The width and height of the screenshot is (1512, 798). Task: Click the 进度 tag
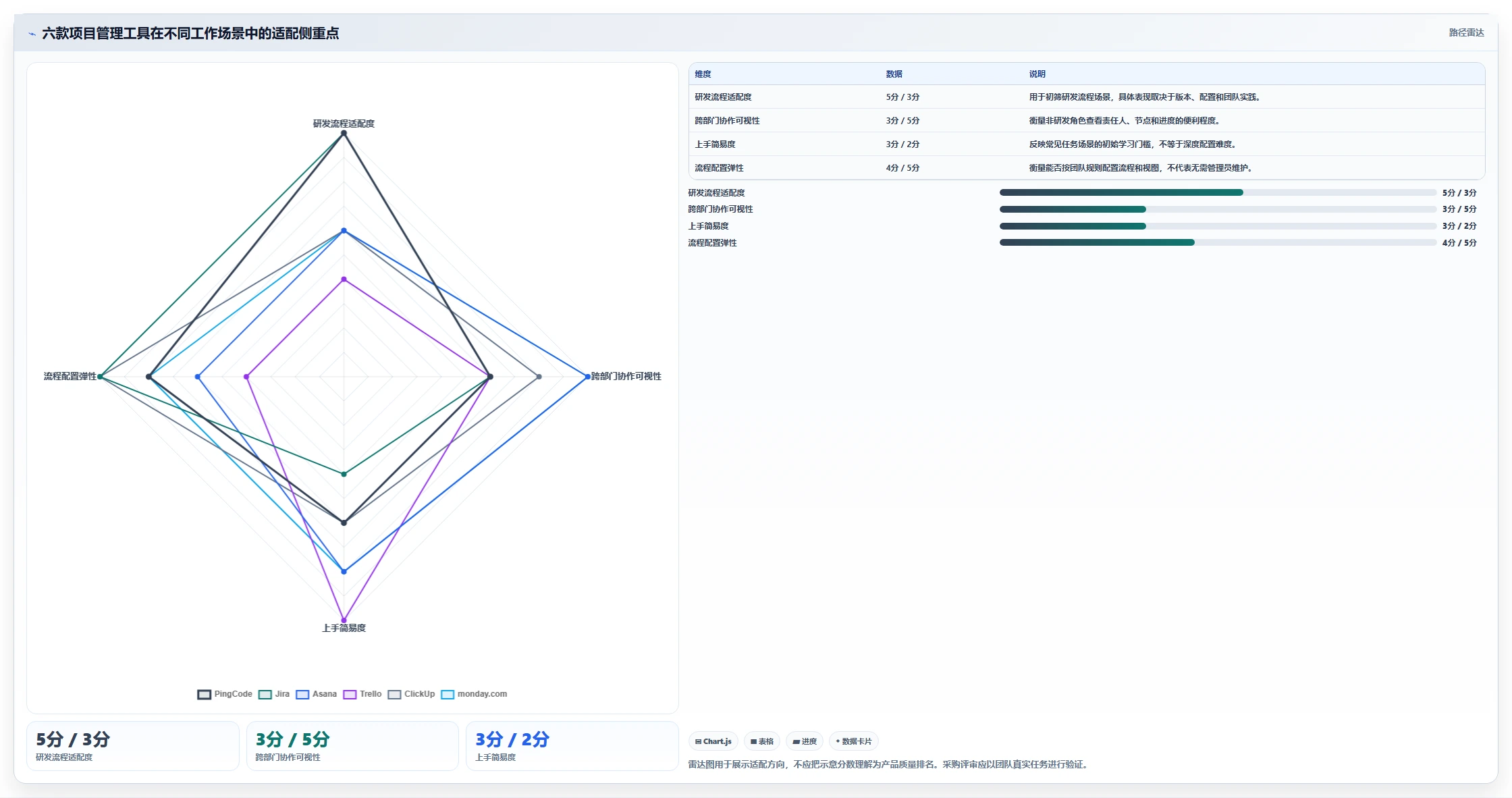pos(805,741)
